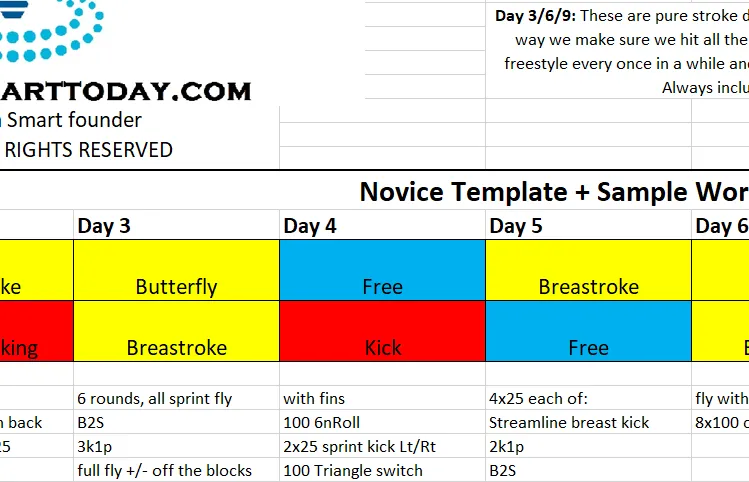The width and height of the screenshot is (749, 482).
Task: Select the yellow Breaststroke cell under Day 5
Action: [588, 270]
